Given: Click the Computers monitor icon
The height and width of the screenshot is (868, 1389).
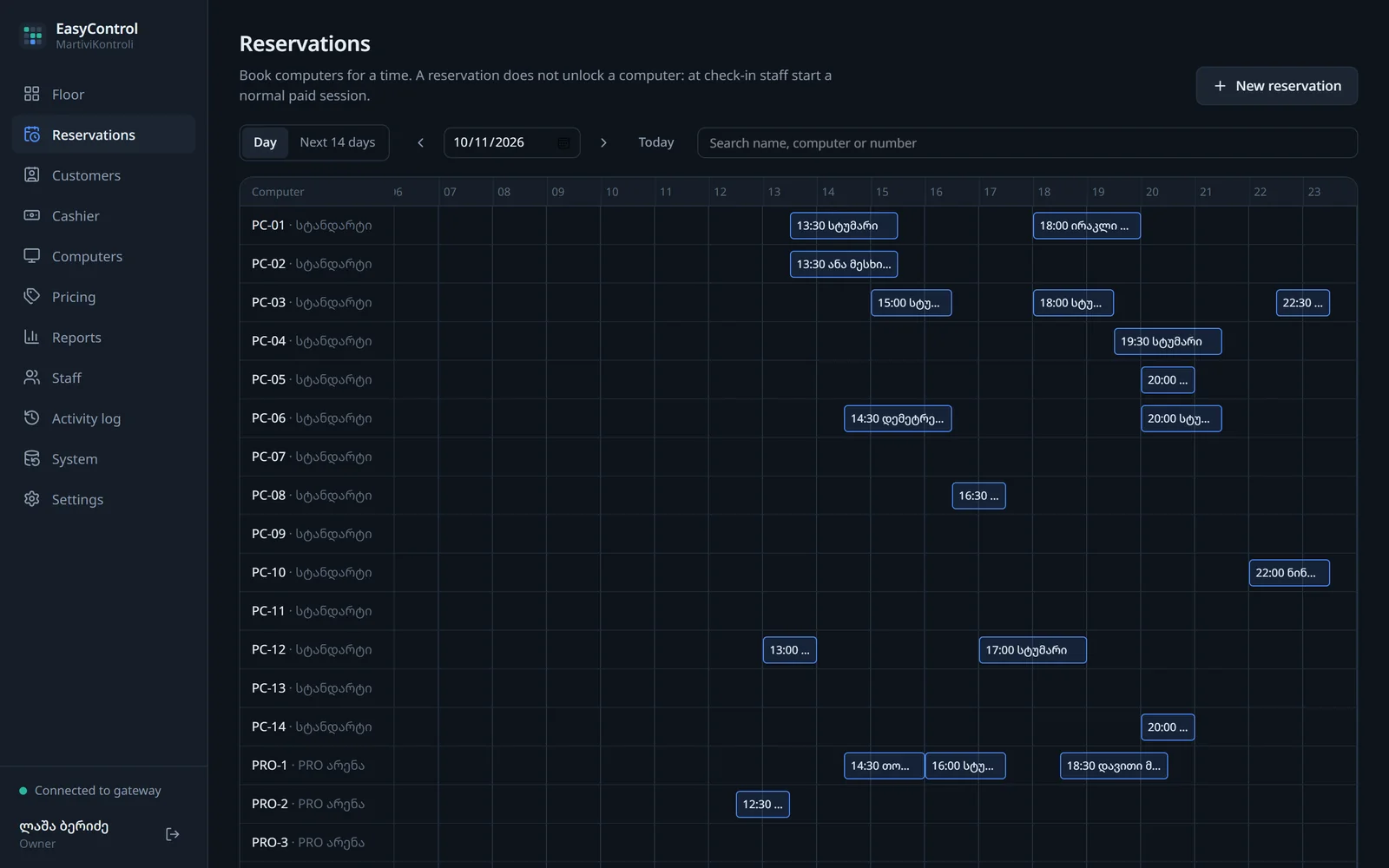Looking at the screenshot, I should 32,256.
